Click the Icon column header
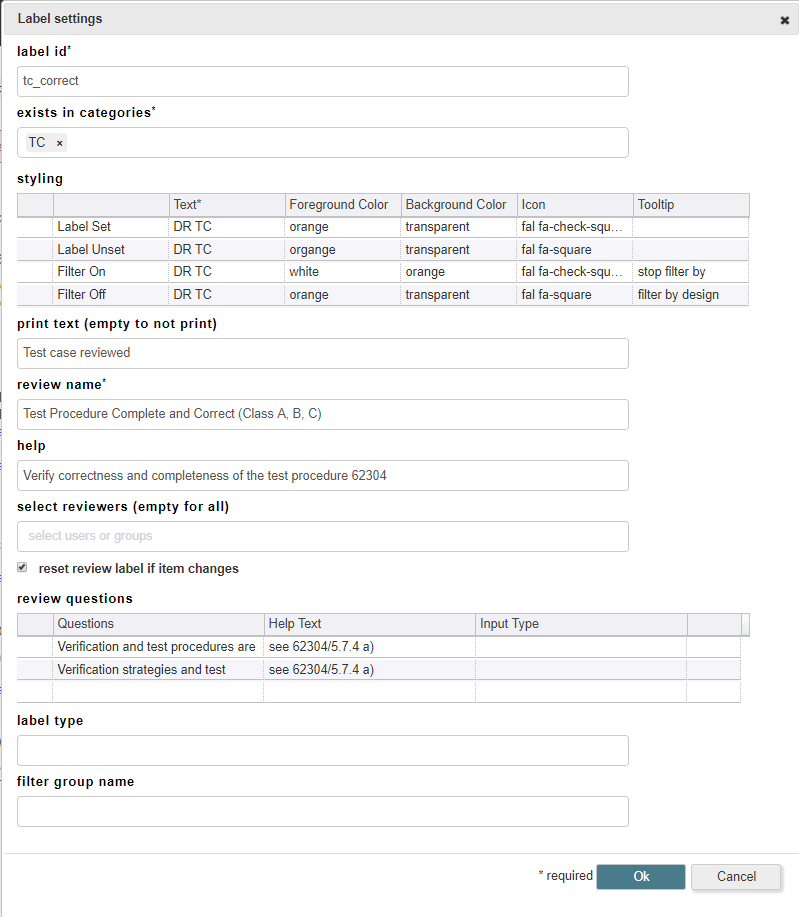799x917 pixels. click(x=575, y=205)
